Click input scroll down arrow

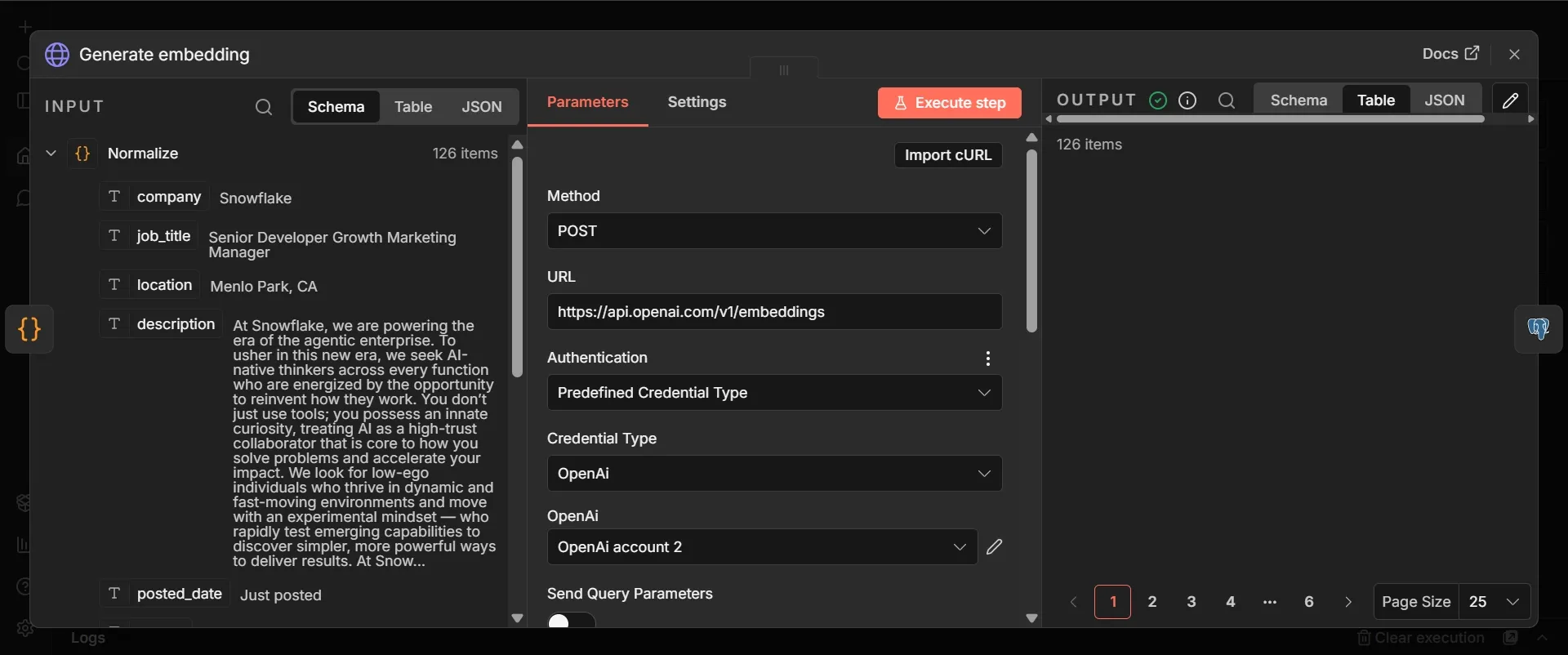pyautogui.click(x=517, y=618)
